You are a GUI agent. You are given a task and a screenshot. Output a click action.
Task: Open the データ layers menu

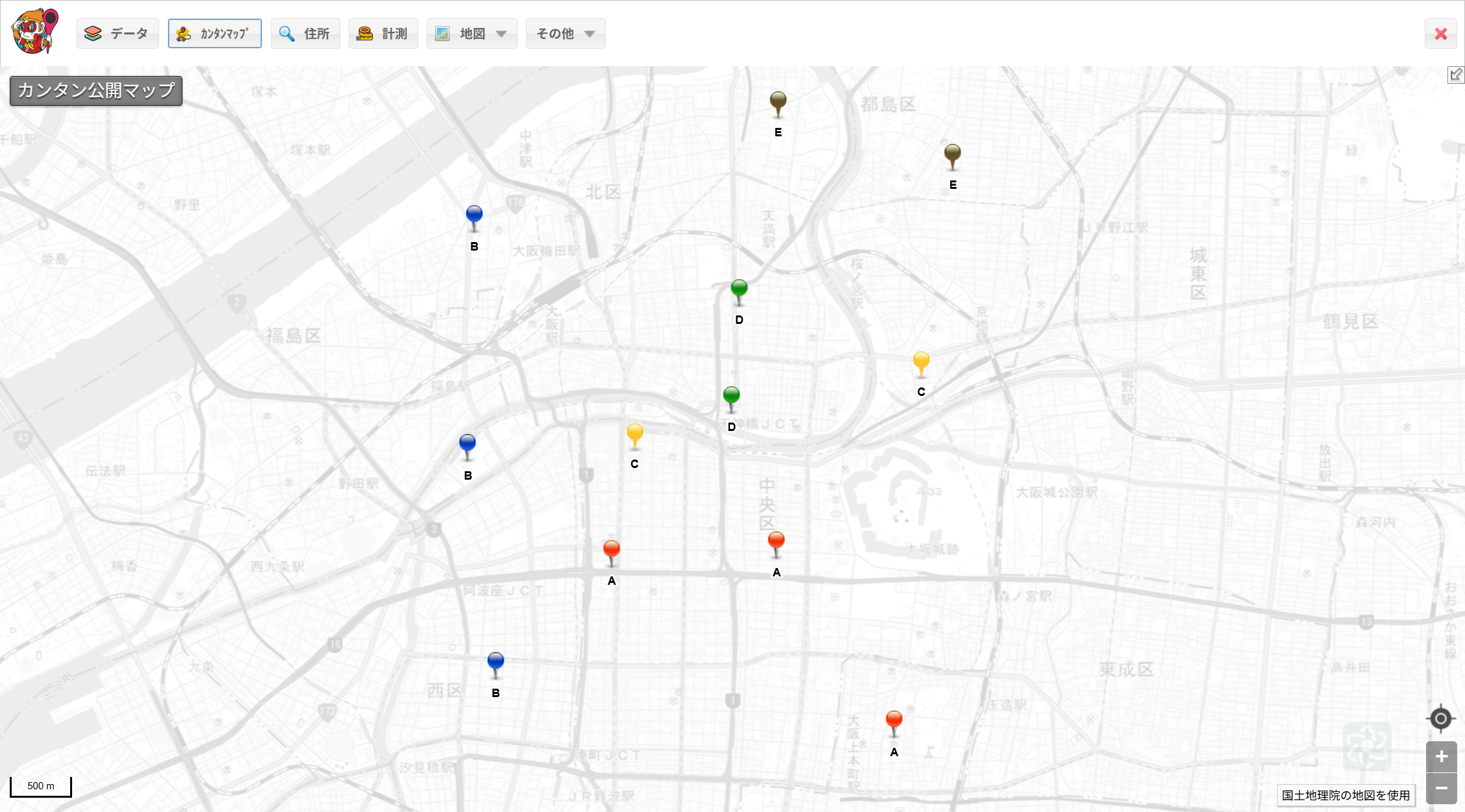(x=118, y=34)
